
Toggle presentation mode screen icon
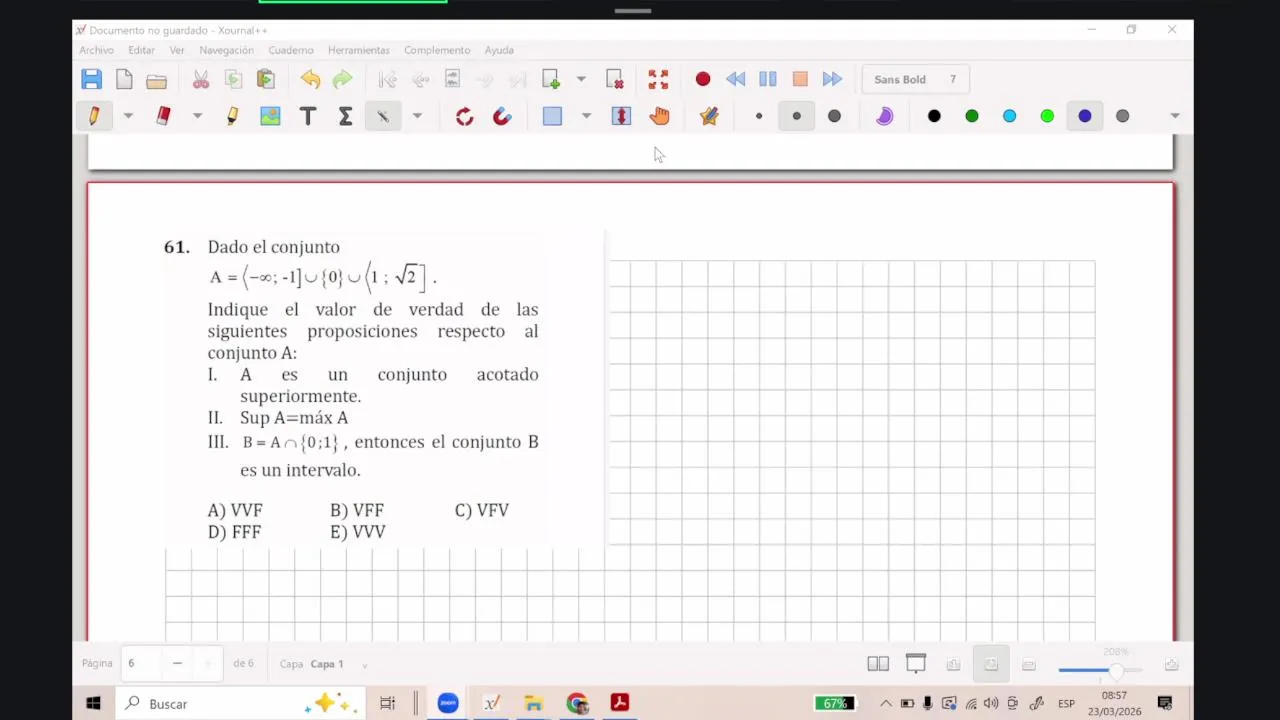916,663
